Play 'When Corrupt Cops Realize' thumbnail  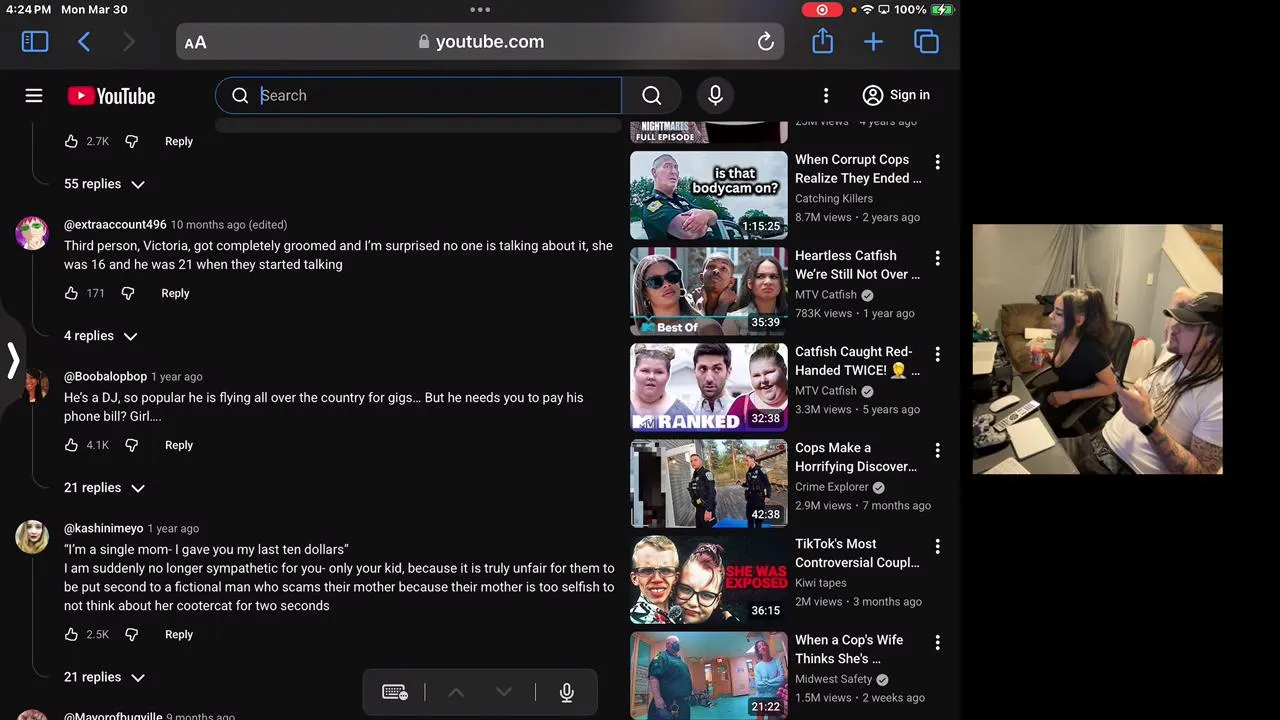709,195
